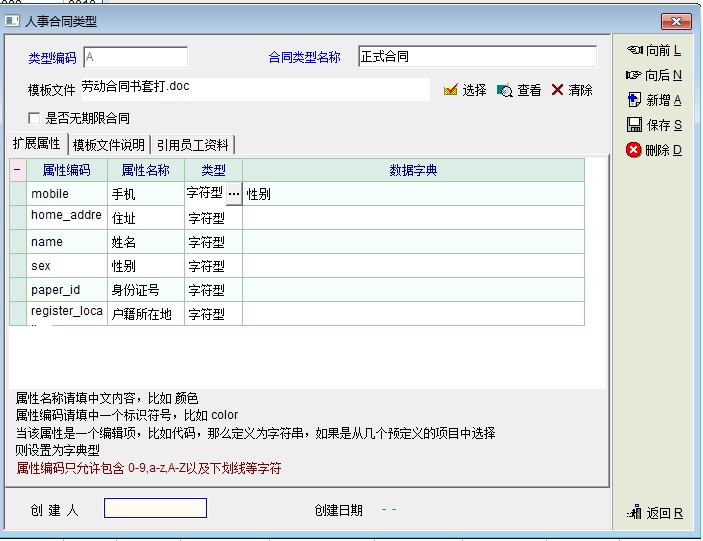
Task: Click the 向后 (next record) icon
Action: pyautogui.click(x=633, y=75)
